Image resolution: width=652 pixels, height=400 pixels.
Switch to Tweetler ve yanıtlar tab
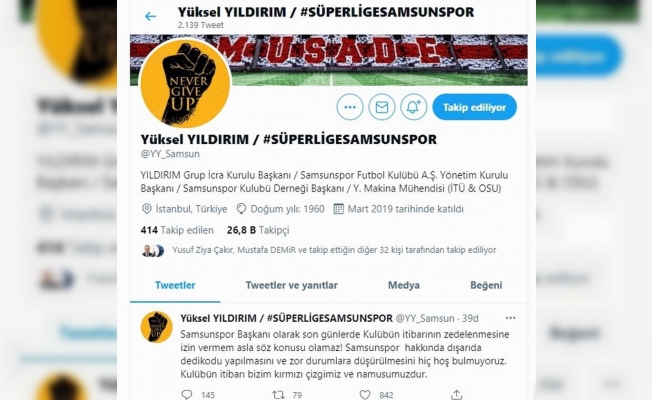pyautogui.click(x=291, y=285)
